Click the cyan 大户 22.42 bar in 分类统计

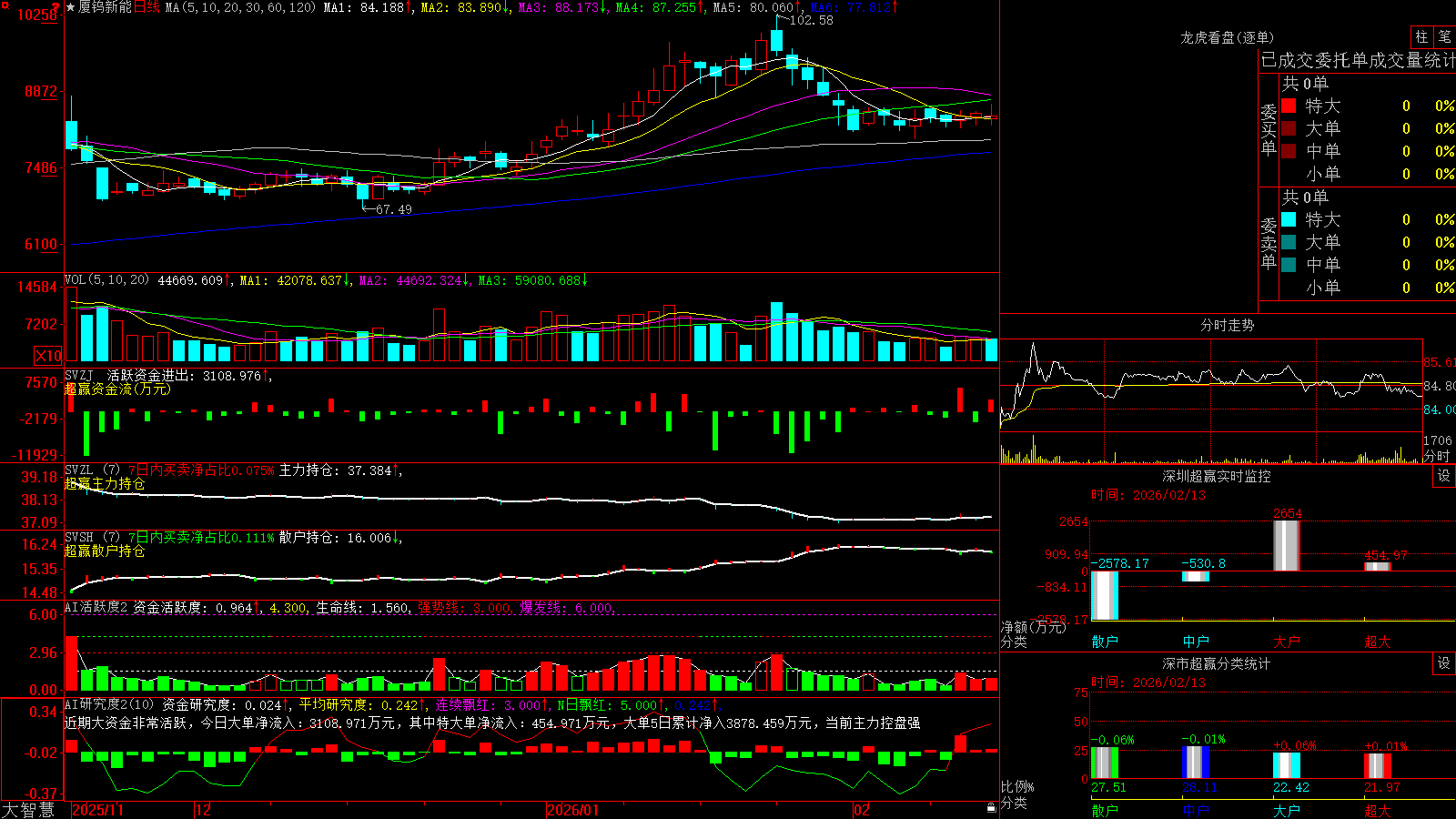pyautogui.click(x=1286, y=765)
